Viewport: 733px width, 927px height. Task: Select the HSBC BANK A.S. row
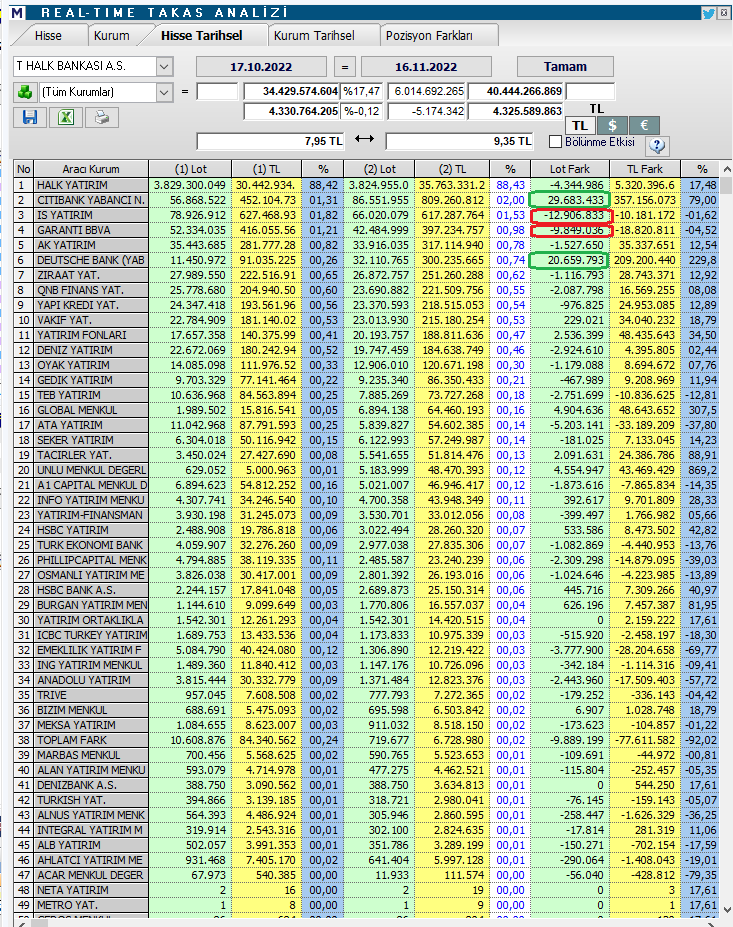point(366,590)
